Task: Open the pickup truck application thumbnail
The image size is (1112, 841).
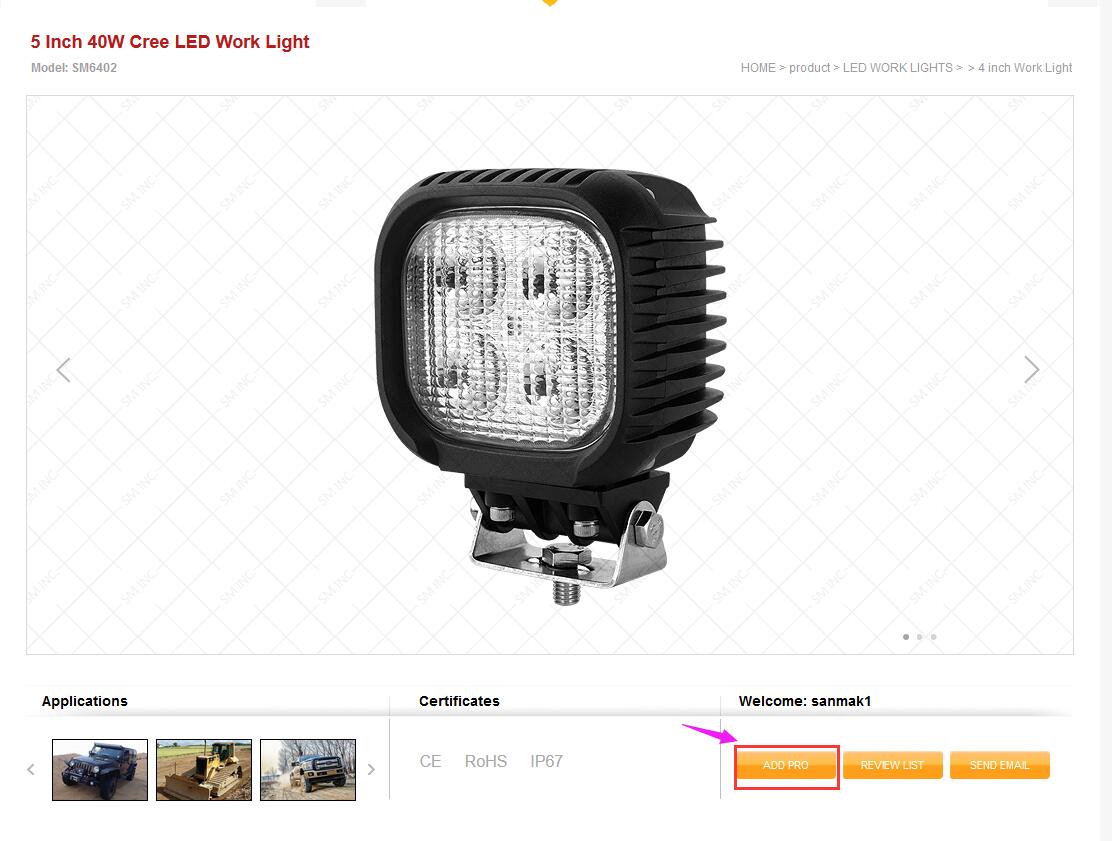Action: point(308,770)
